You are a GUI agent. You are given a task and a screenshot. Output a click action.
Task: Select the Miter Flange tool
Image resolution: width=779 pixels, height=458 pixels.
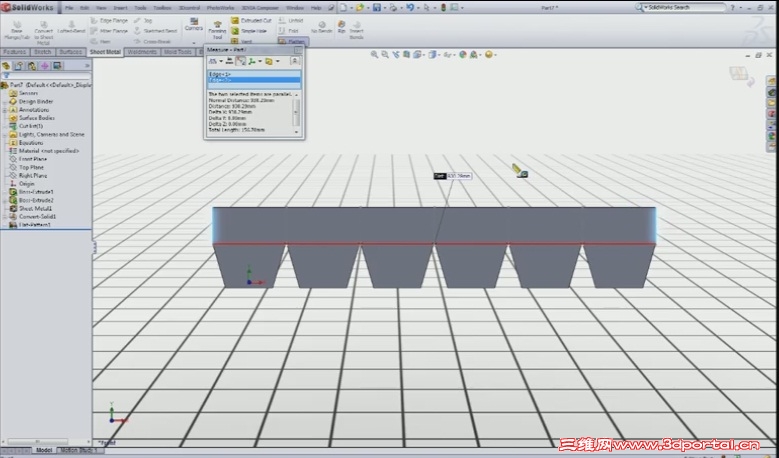coord(109,31)
